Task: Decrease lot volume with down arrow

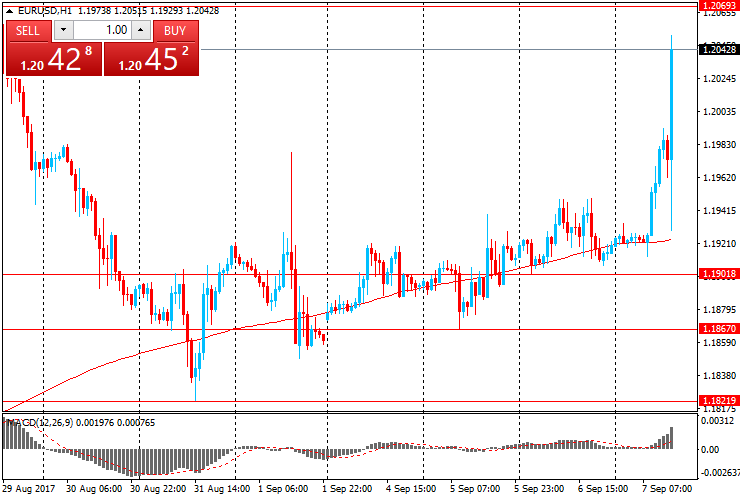Action: [x=64, y=31]
